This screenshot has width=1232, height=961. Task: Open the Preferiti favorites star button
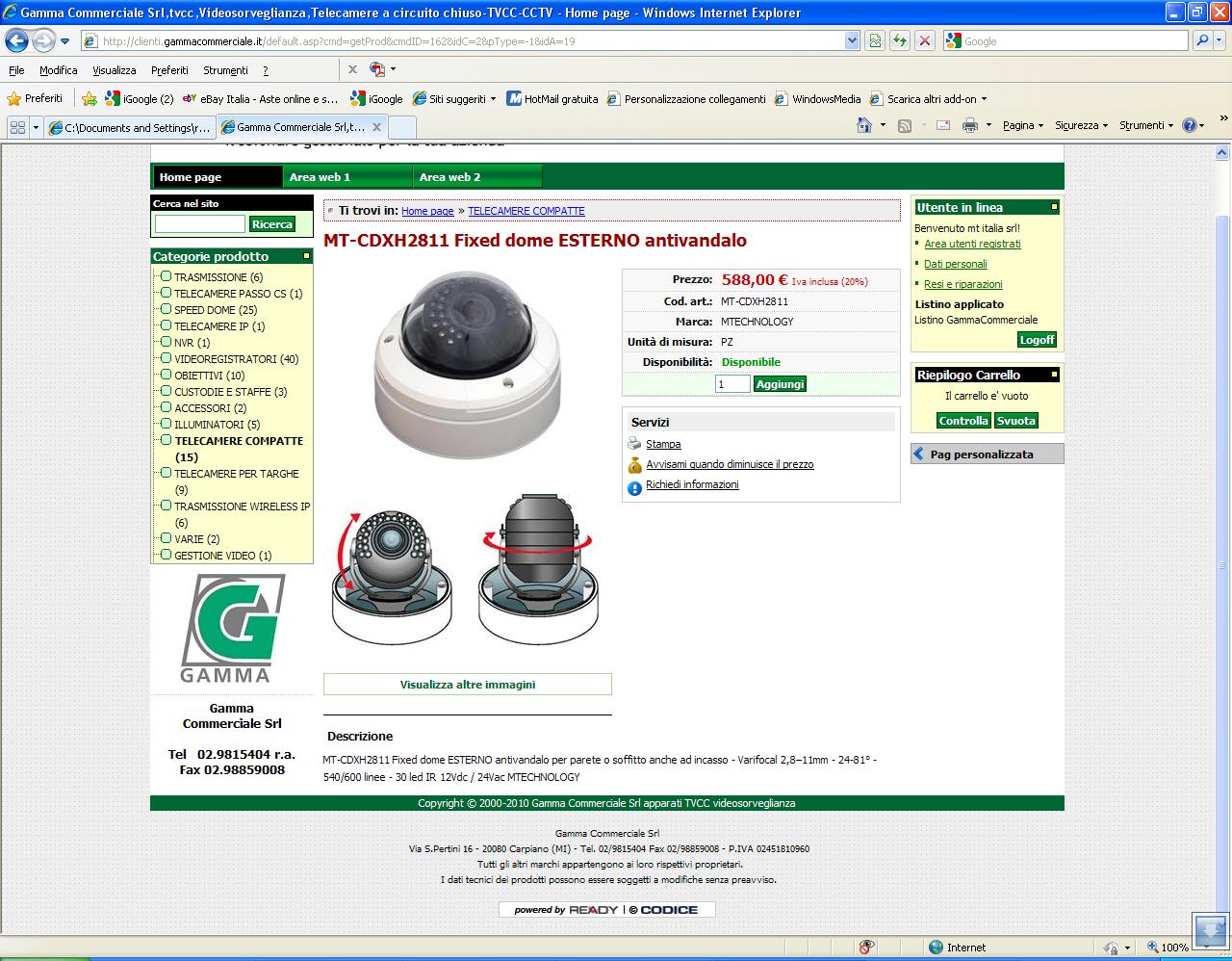tap(35, 98)
